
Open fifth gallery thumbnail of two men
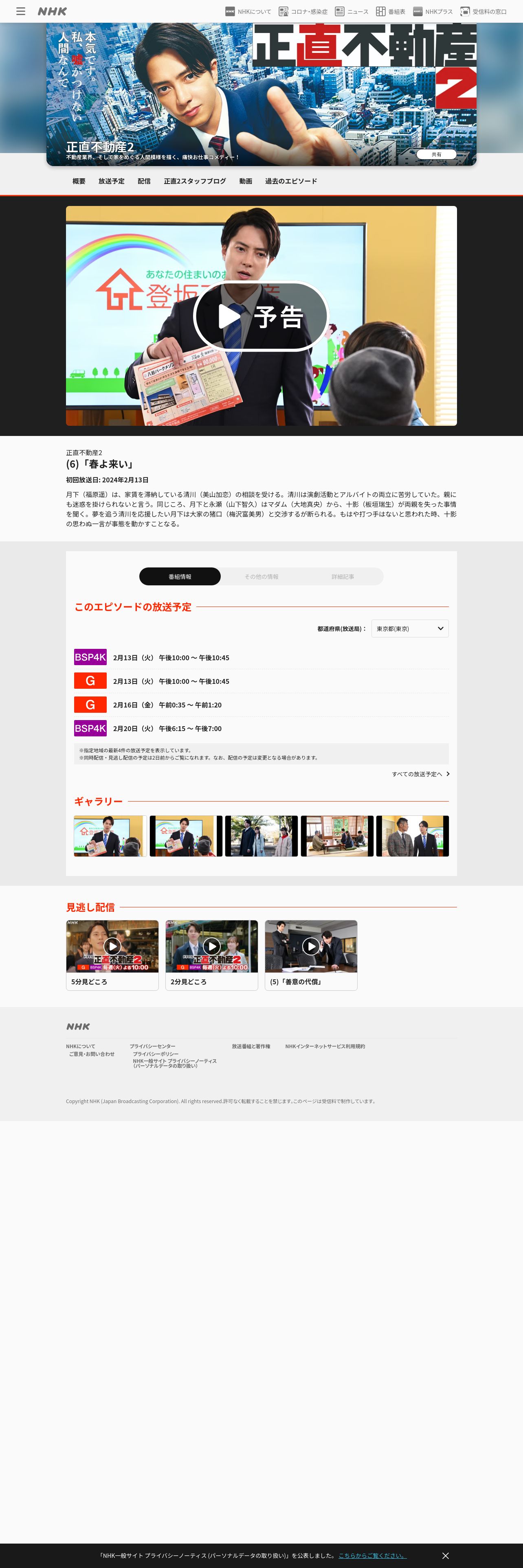412,837
